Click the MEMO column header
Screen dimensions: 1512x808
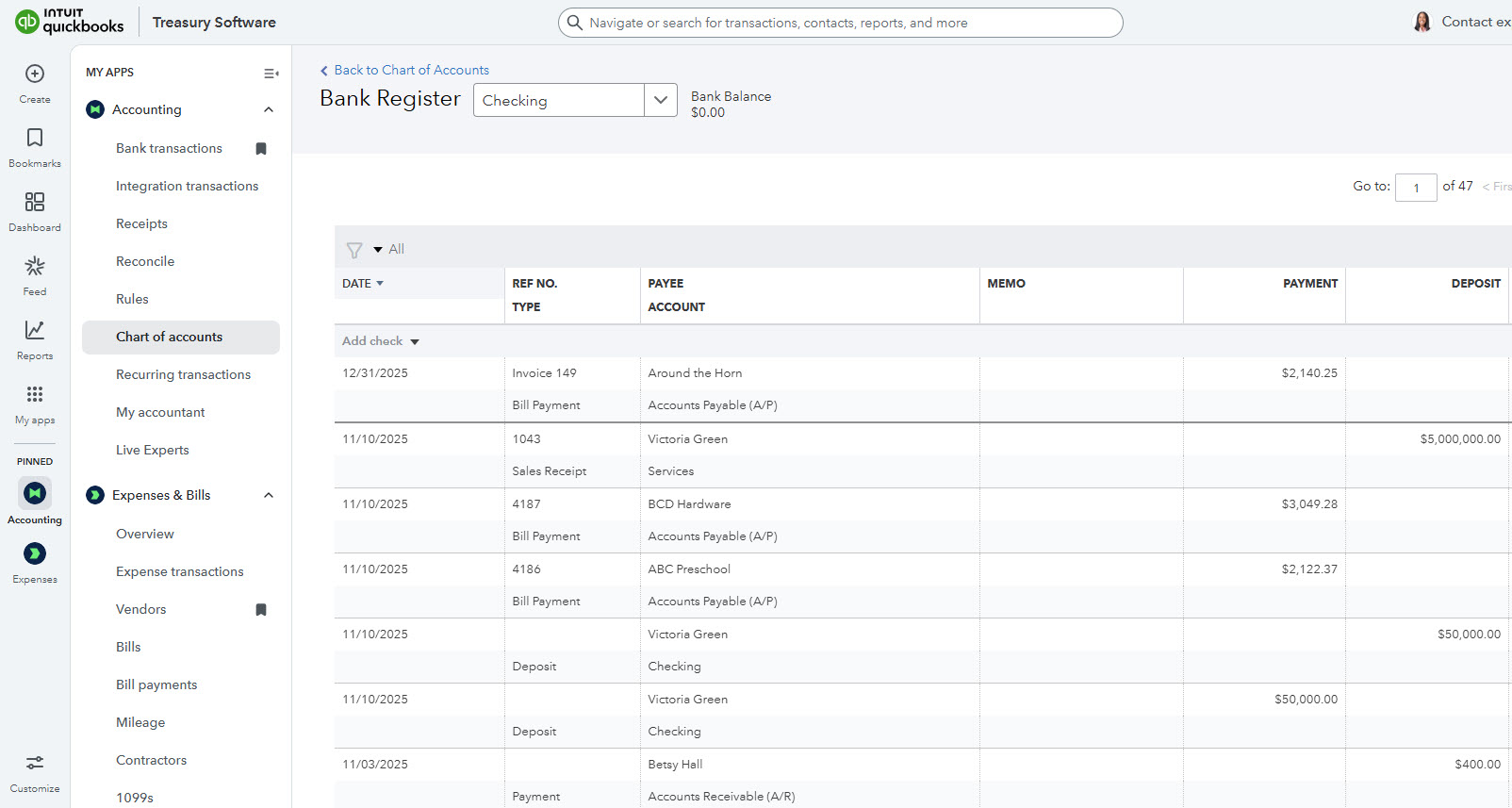1006,284
